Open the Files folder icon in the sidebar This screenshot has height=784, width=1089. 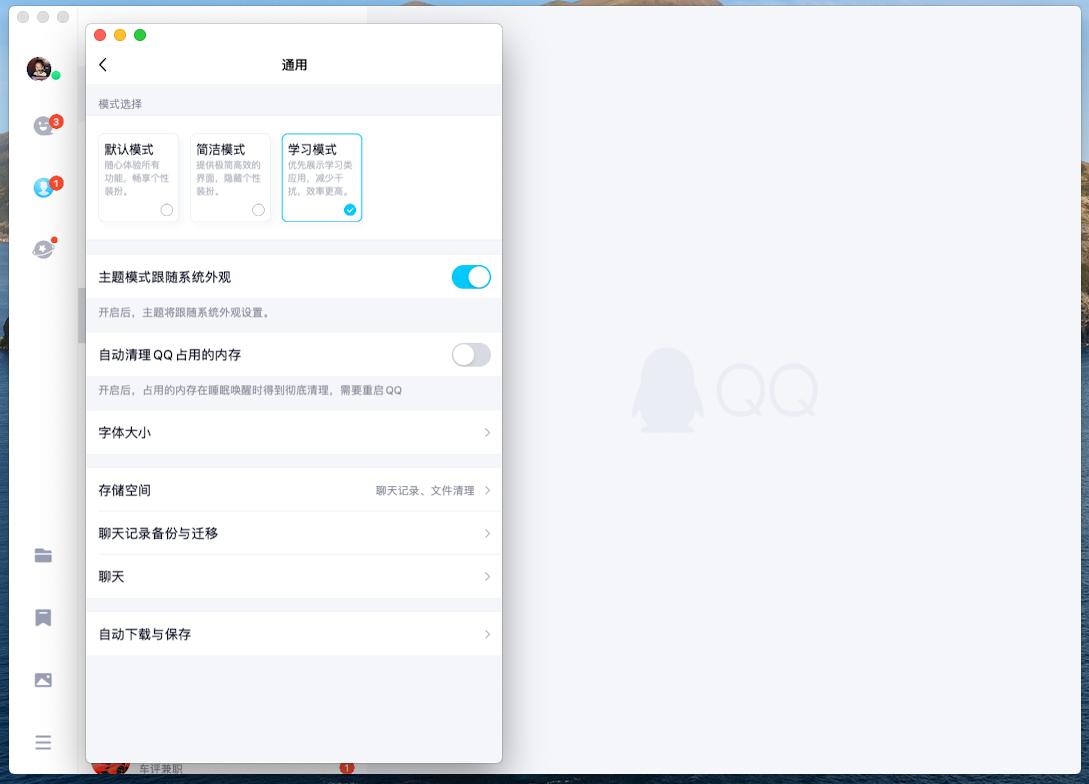(43, 556)
